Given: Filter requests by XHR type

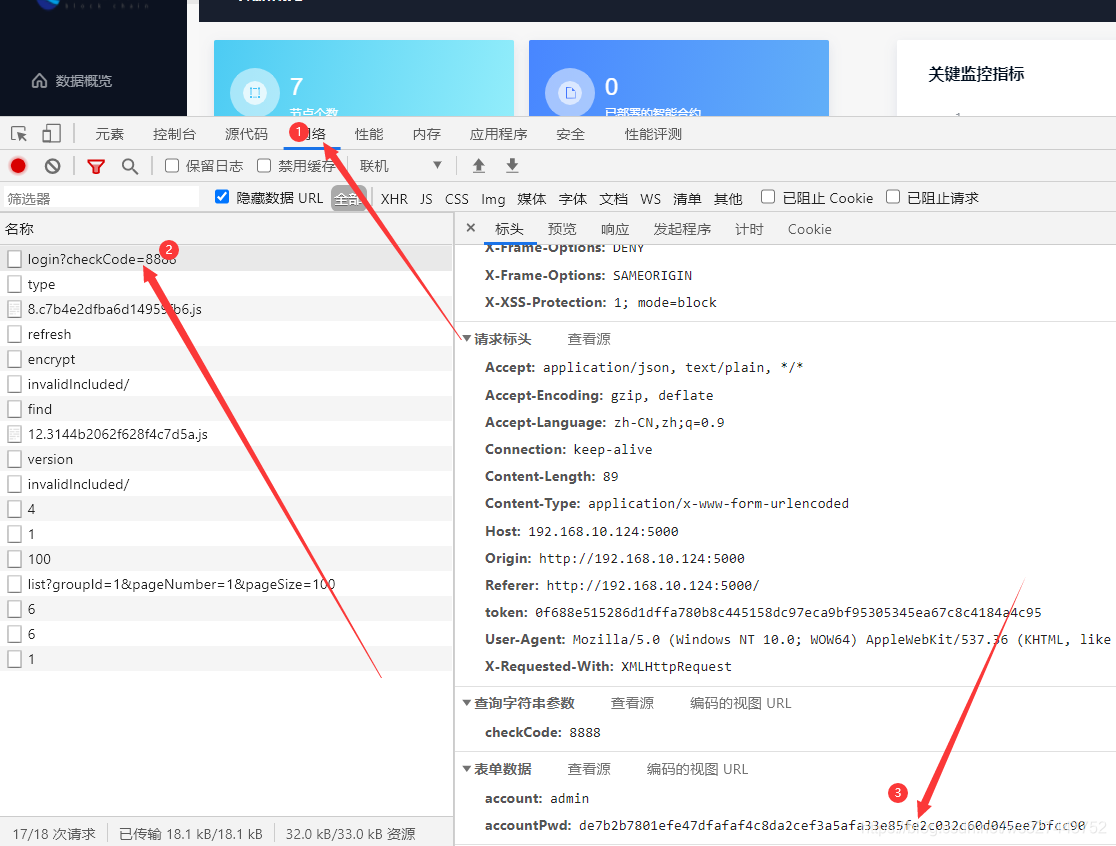Looking at the screenshot, I should (x=394, y=199).
